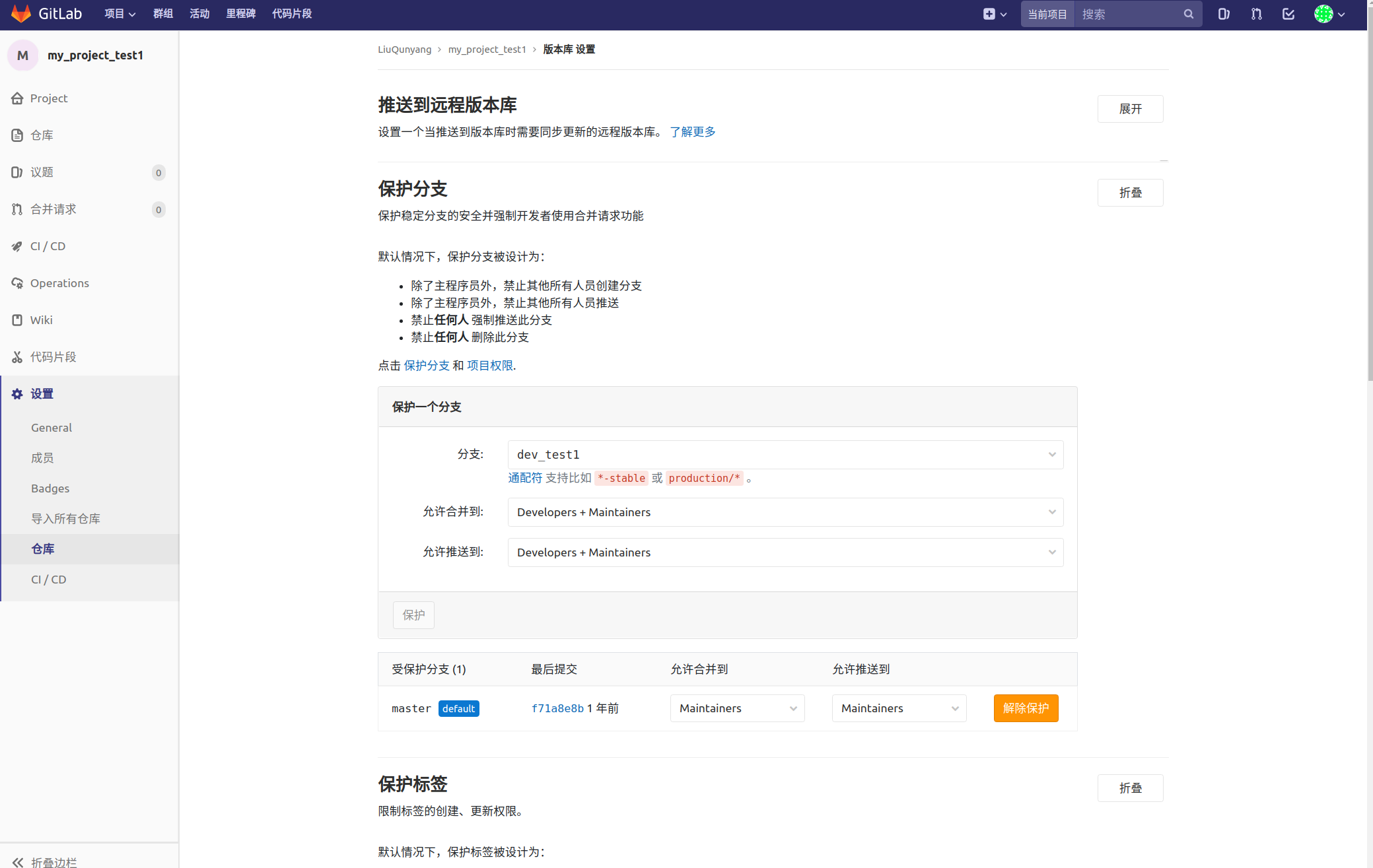Click the user avatar in top bar
Image resolution: width=1373 pixels, height=868 pixels.
point(1324,13)
